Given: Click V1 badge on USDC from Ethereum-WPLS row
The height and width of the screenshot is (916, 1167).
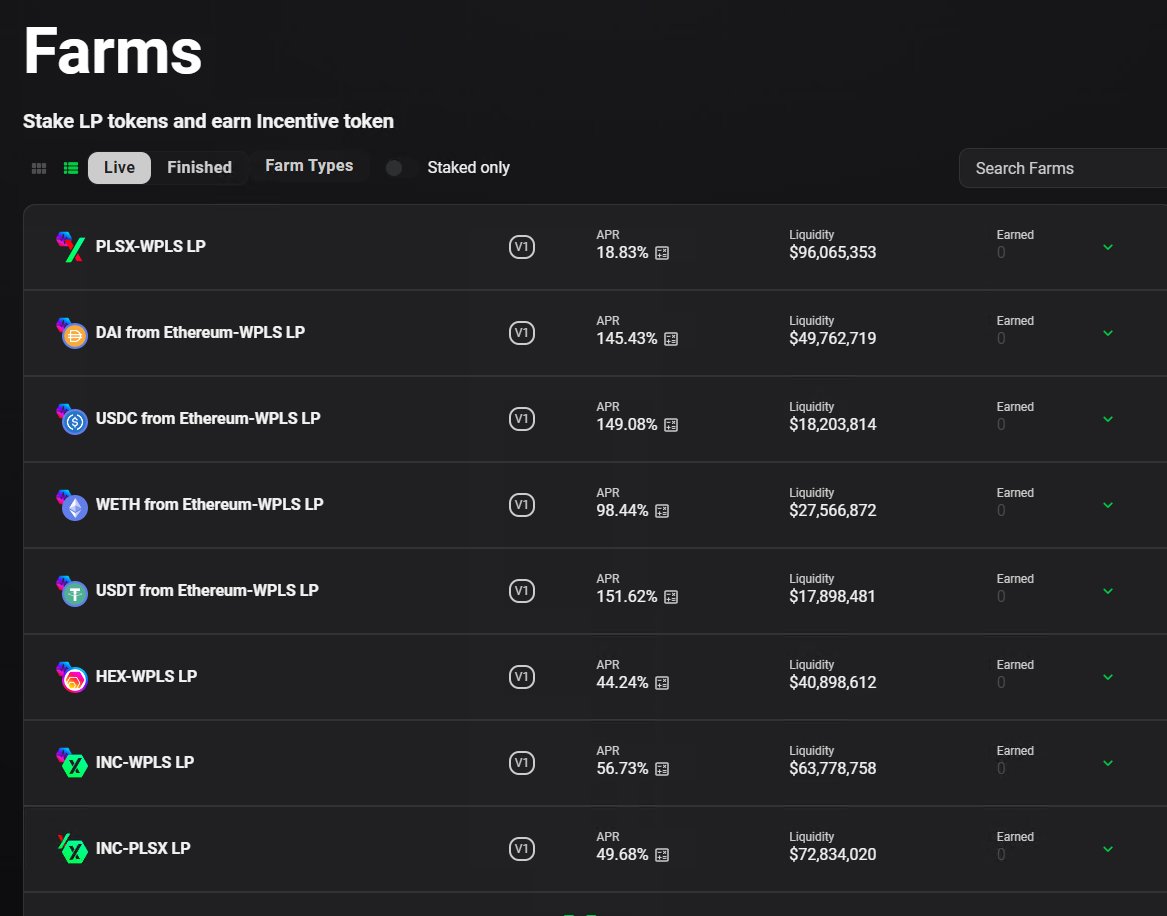Looking at the screenshot, I should (x=522, y=419).
